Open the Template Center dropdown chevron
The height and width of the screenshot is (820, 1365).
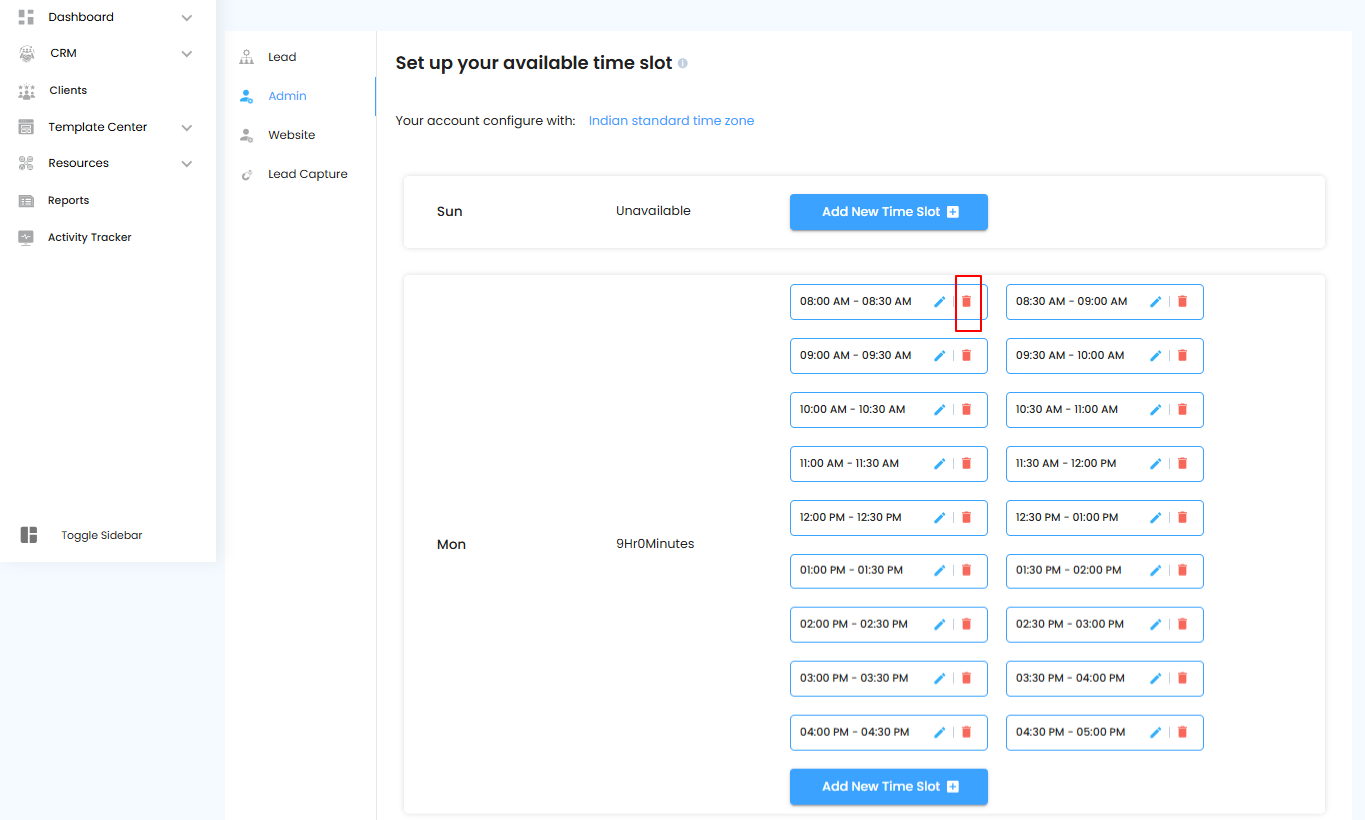coord(187,127)
